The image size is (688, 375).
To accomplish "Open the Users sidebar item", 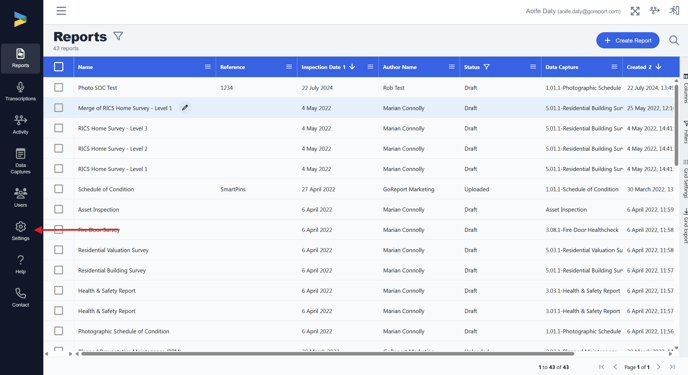I will click(x=20, y=197).
